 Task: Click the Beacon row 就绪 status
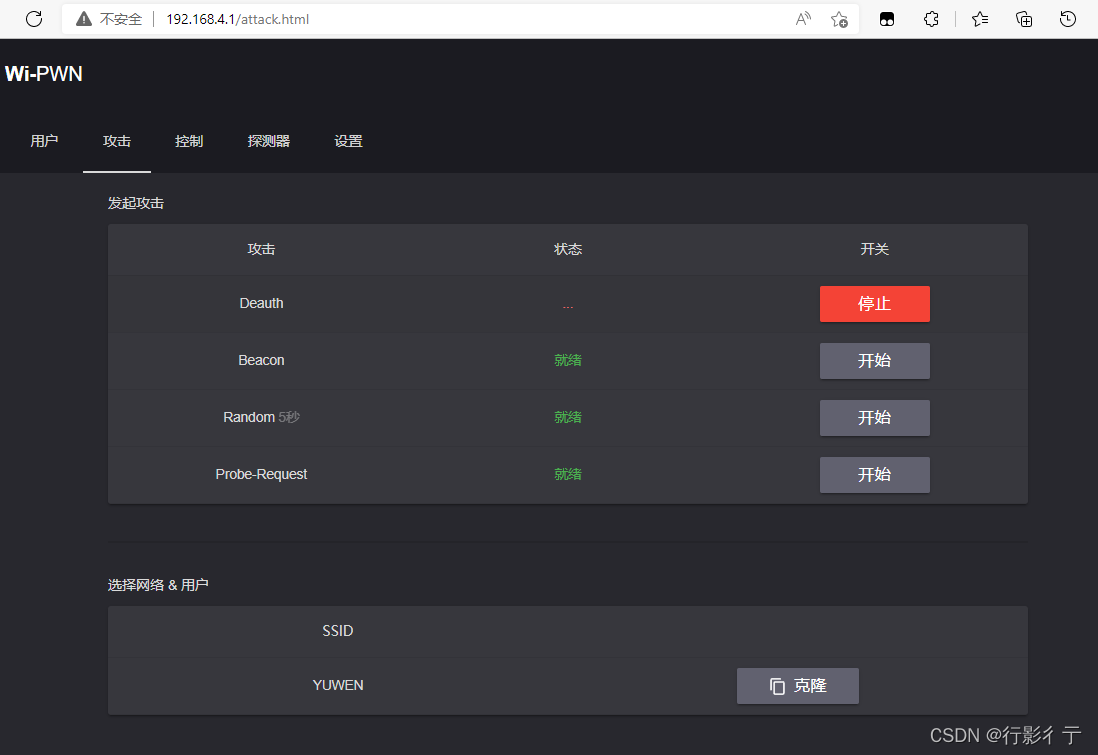pos(568,360)
